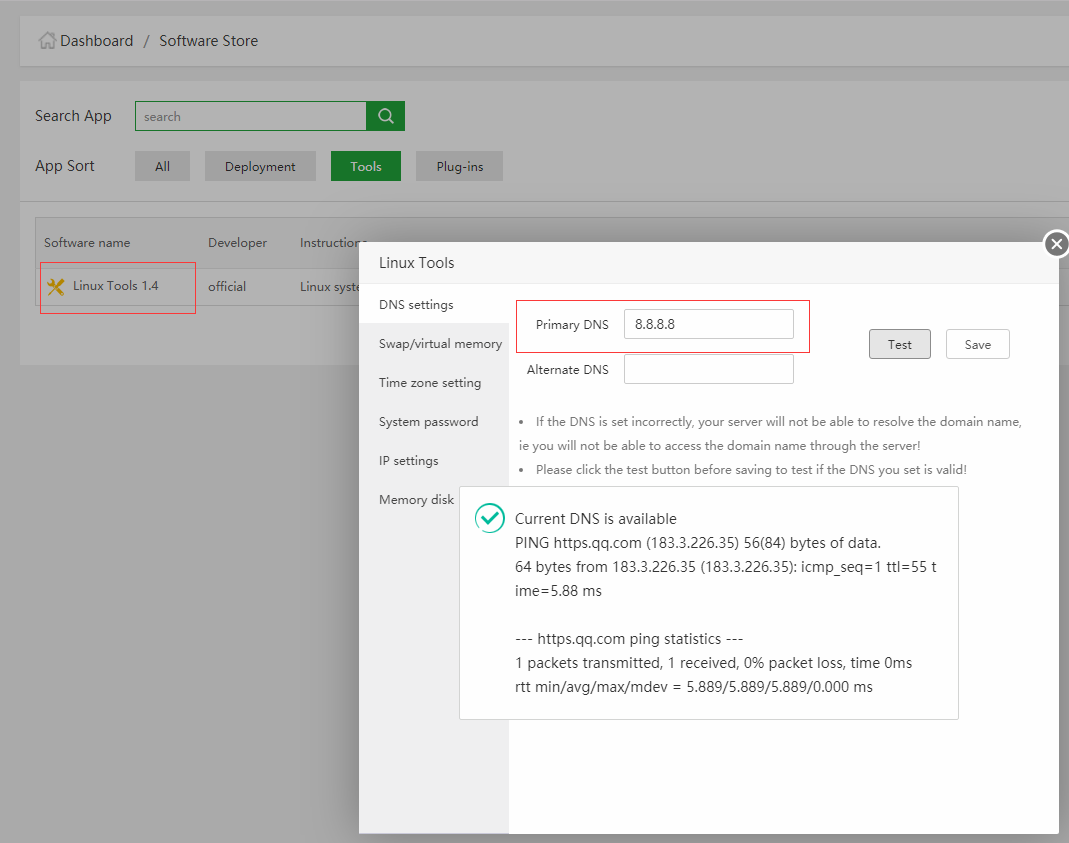Open DNS settings tab
The height and width of the screenshot is (843, 1069).
tap(416, 305)
